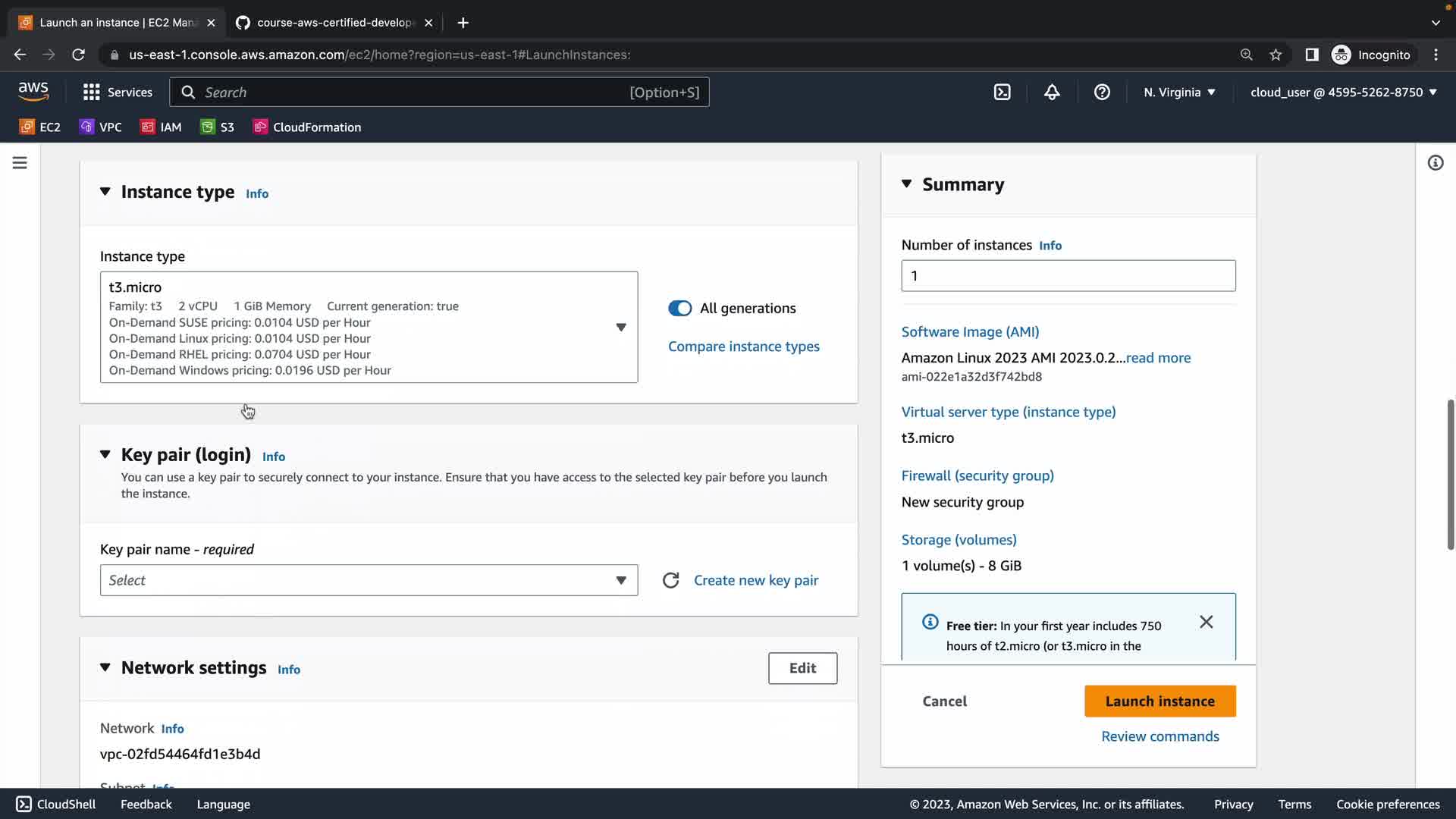The width and height of the screenshot is (1456, 819).
Task: Open the N. Virginia region menu
Action: click(1179, 92)
